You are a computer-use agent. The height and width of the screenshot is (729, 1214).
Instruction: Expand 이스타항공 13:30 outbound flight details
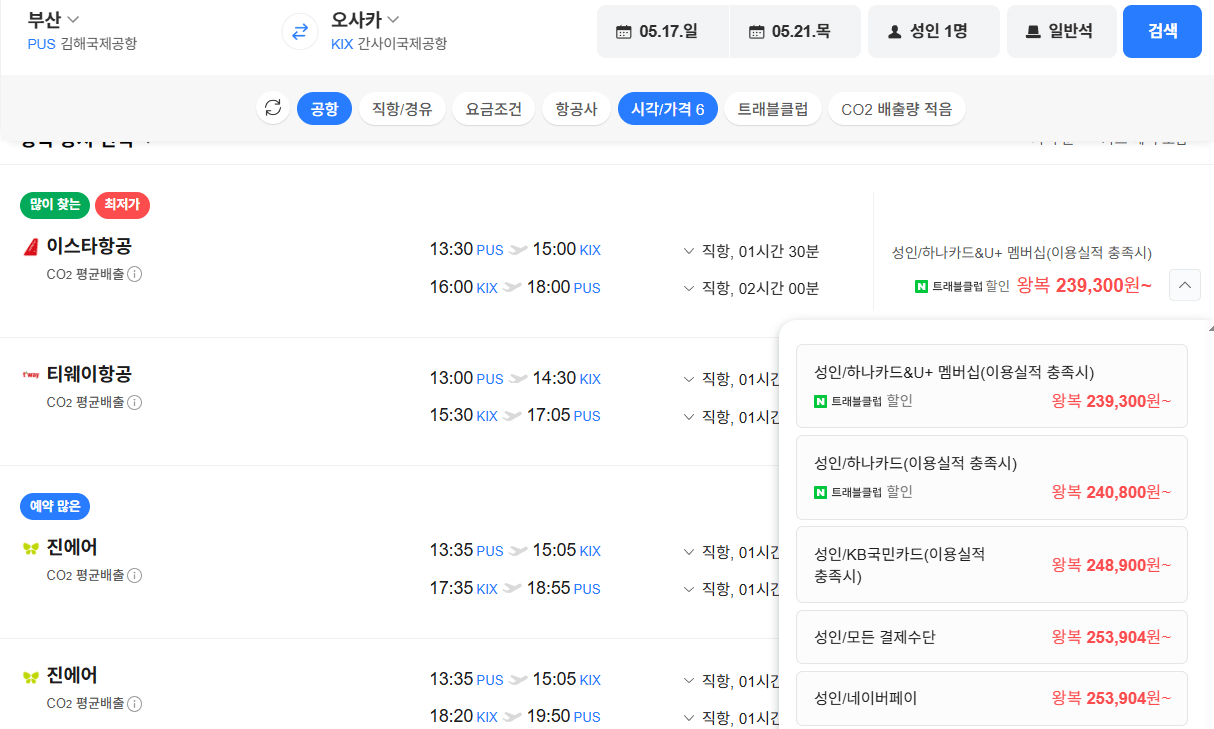[688, 251]
